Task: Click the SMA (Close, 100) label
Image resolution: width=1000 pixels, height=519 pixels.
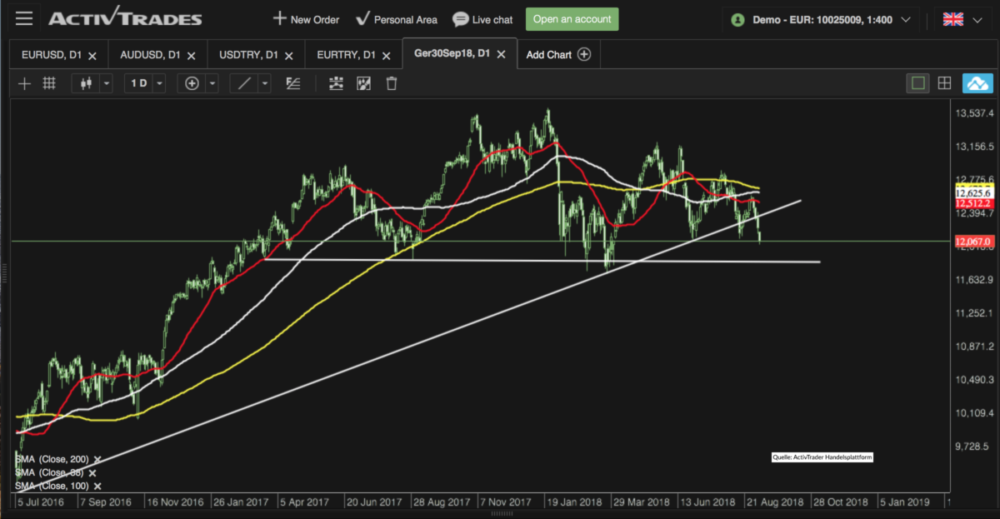Action: click(52, 486)
